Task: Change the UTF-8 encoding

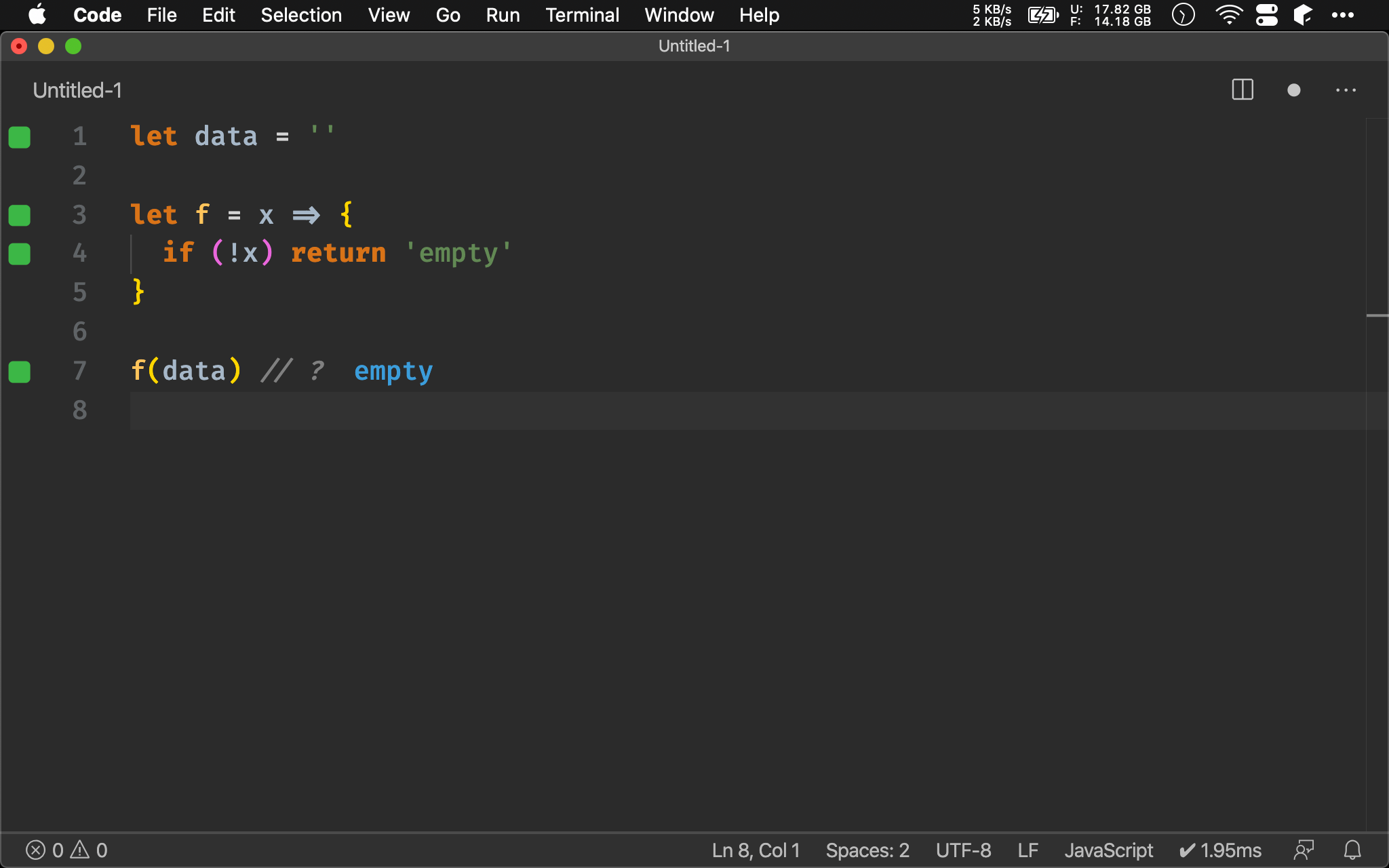Action: click(x=963, y=850)
